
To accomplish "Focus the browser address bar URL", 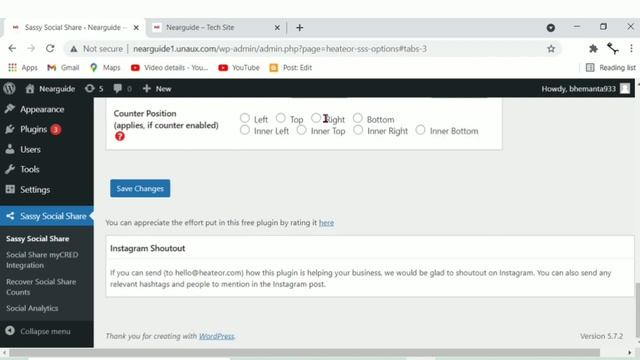I will coord(280,49).
